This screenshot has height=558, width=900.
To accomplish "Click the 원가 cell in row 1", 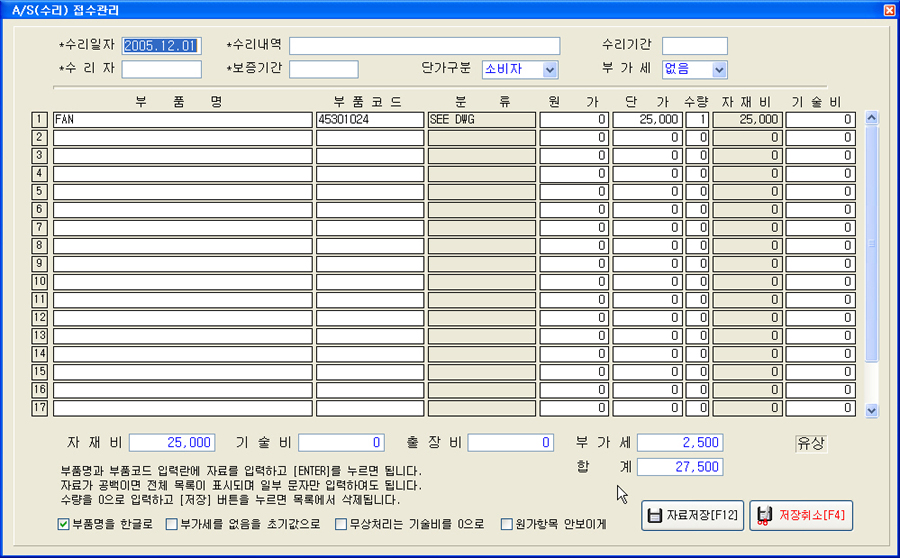I will pyautogui.click(x=574, y=119).
